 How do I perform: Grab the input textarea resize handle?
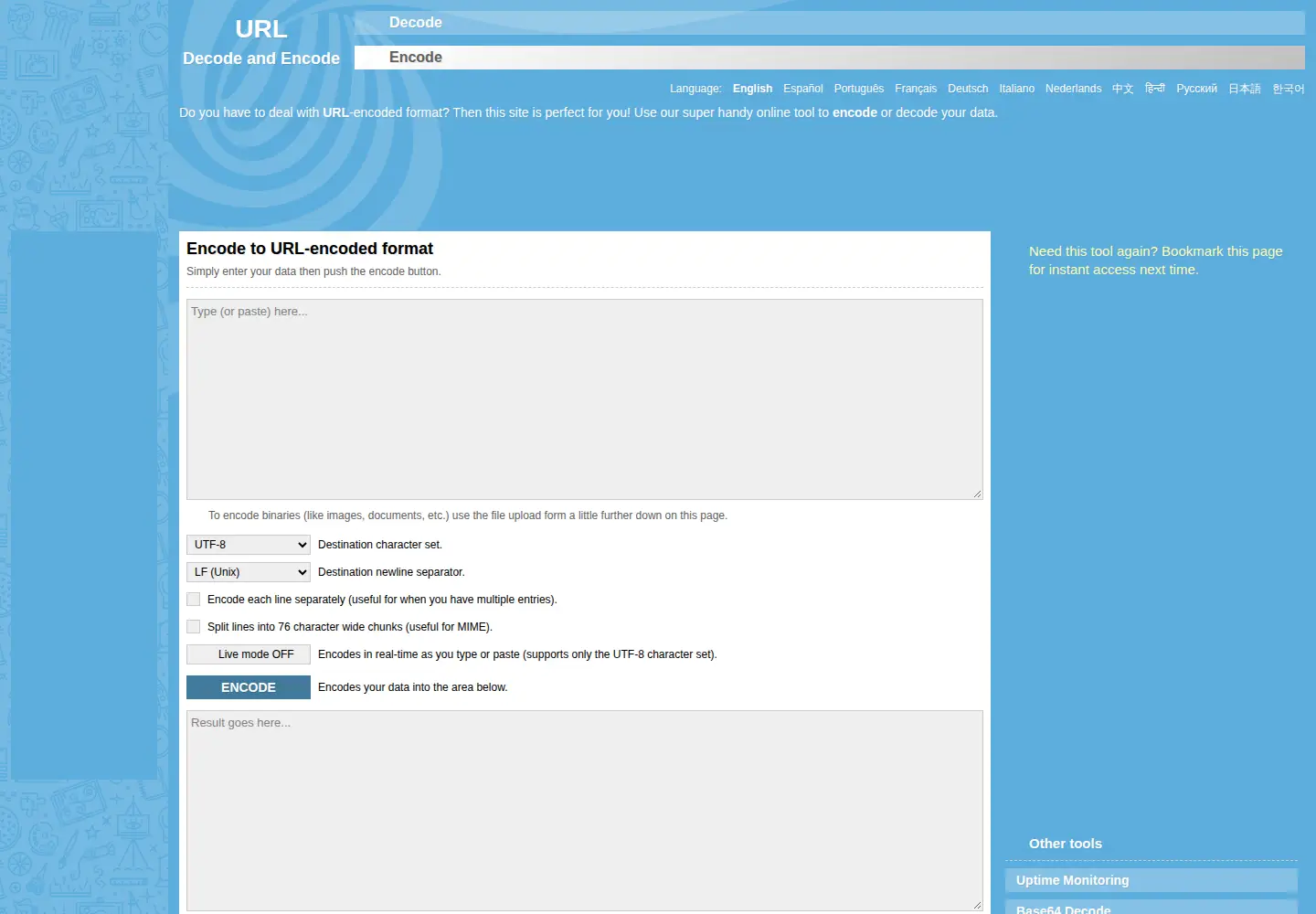977,494
